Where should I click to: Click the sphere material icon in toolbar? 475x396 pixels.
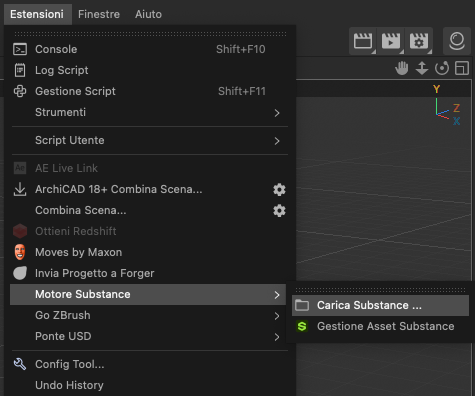click(x=457, y=41)
